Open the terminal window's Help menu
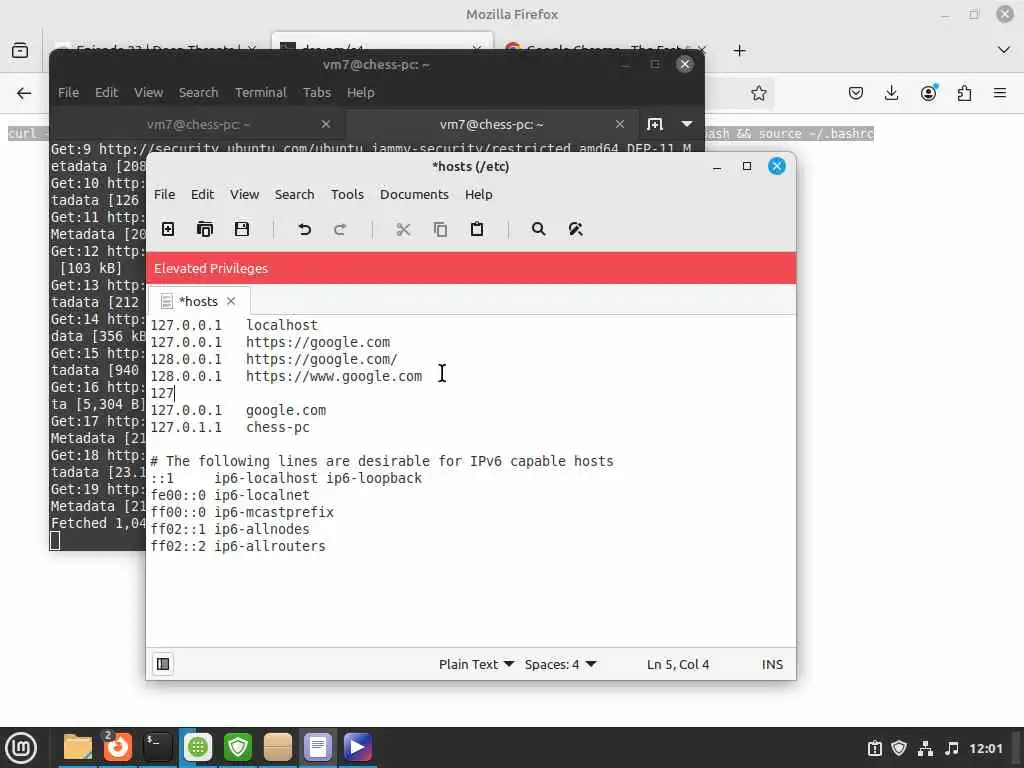Viewport: 1024px width, 768px height. pyautogui.click(x=360, y=93)
